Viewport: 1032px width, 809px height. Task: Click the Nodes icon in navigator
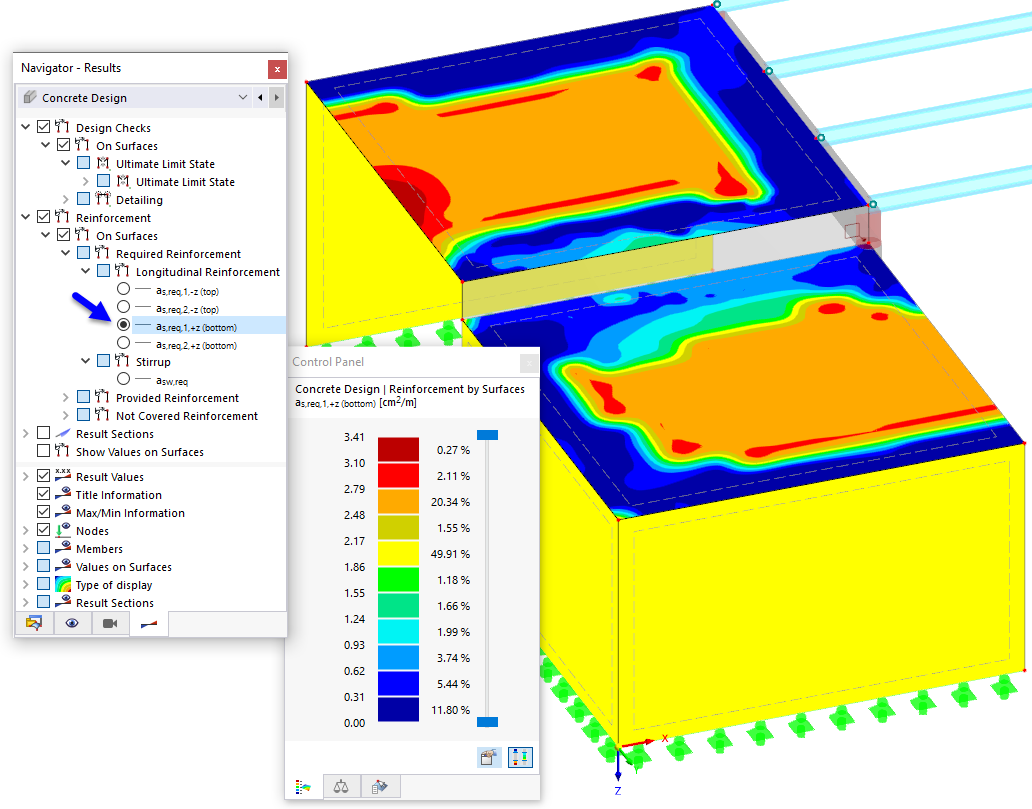63,530
